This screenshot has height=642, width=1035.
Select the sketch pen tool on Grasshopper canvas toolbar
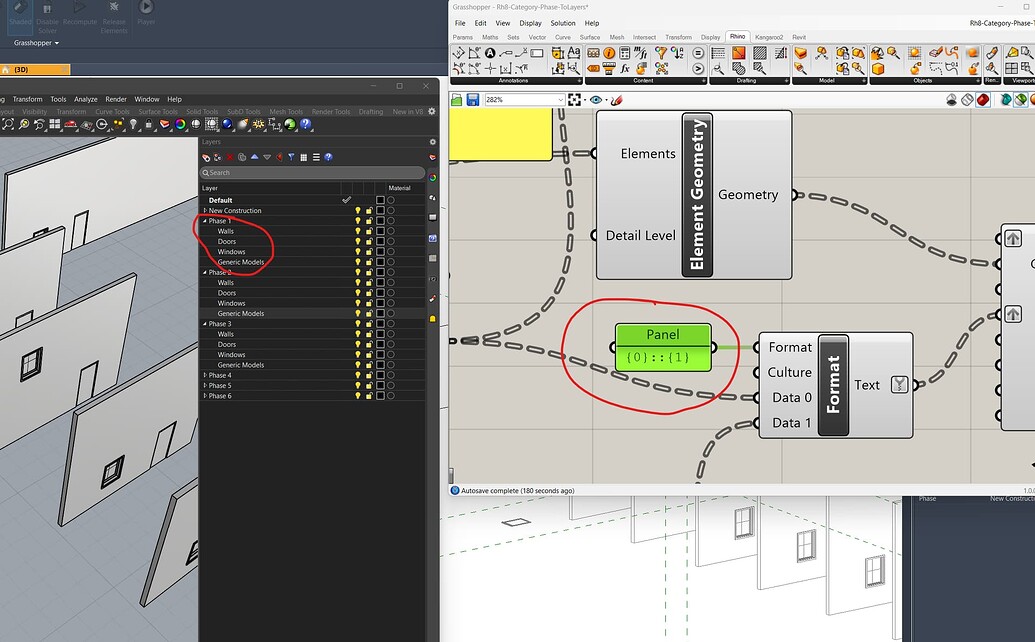click(617, 99)
